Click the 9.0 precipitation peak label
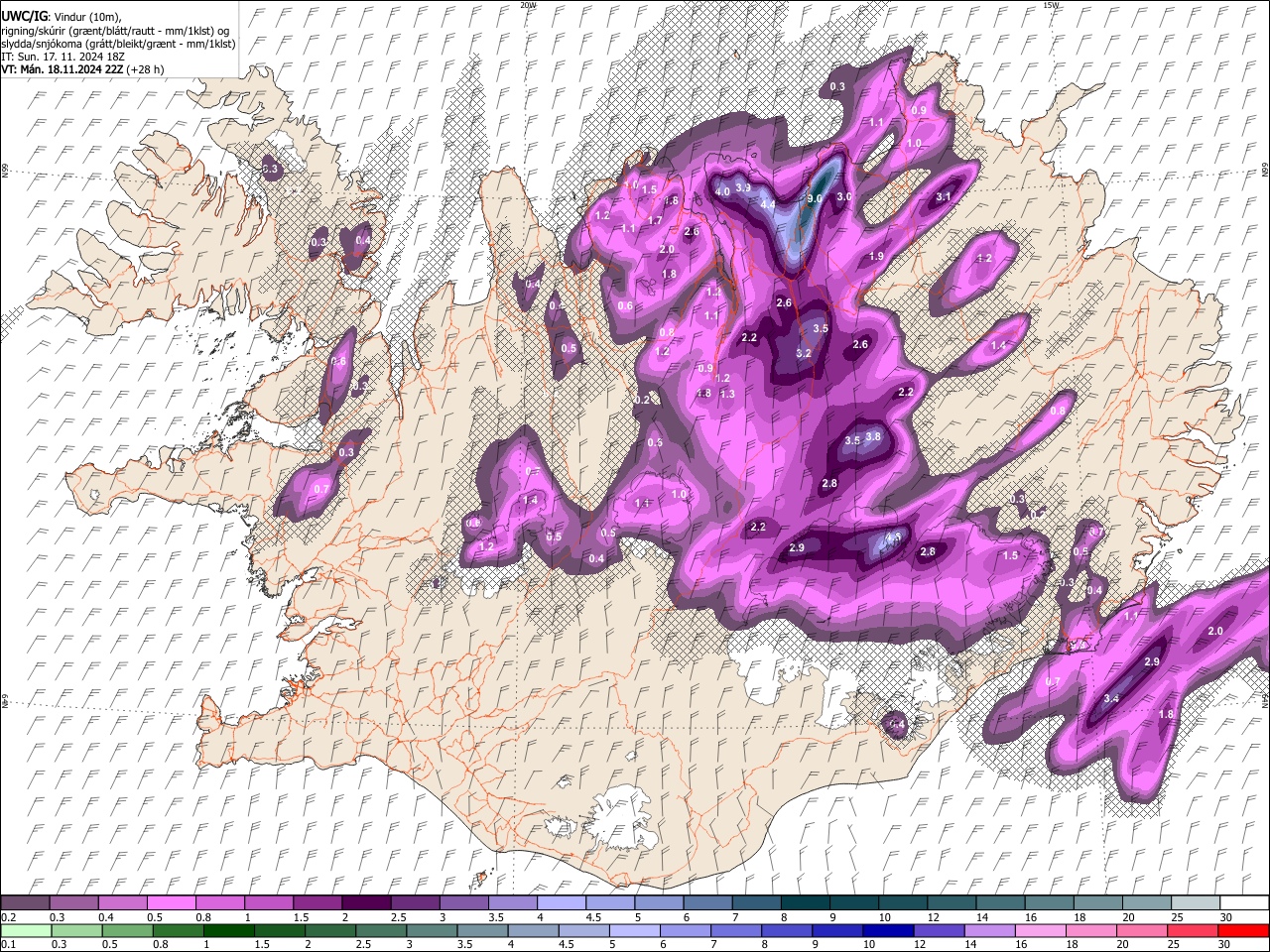Viewport: 1270px width, 952px height. coord(816,198)
